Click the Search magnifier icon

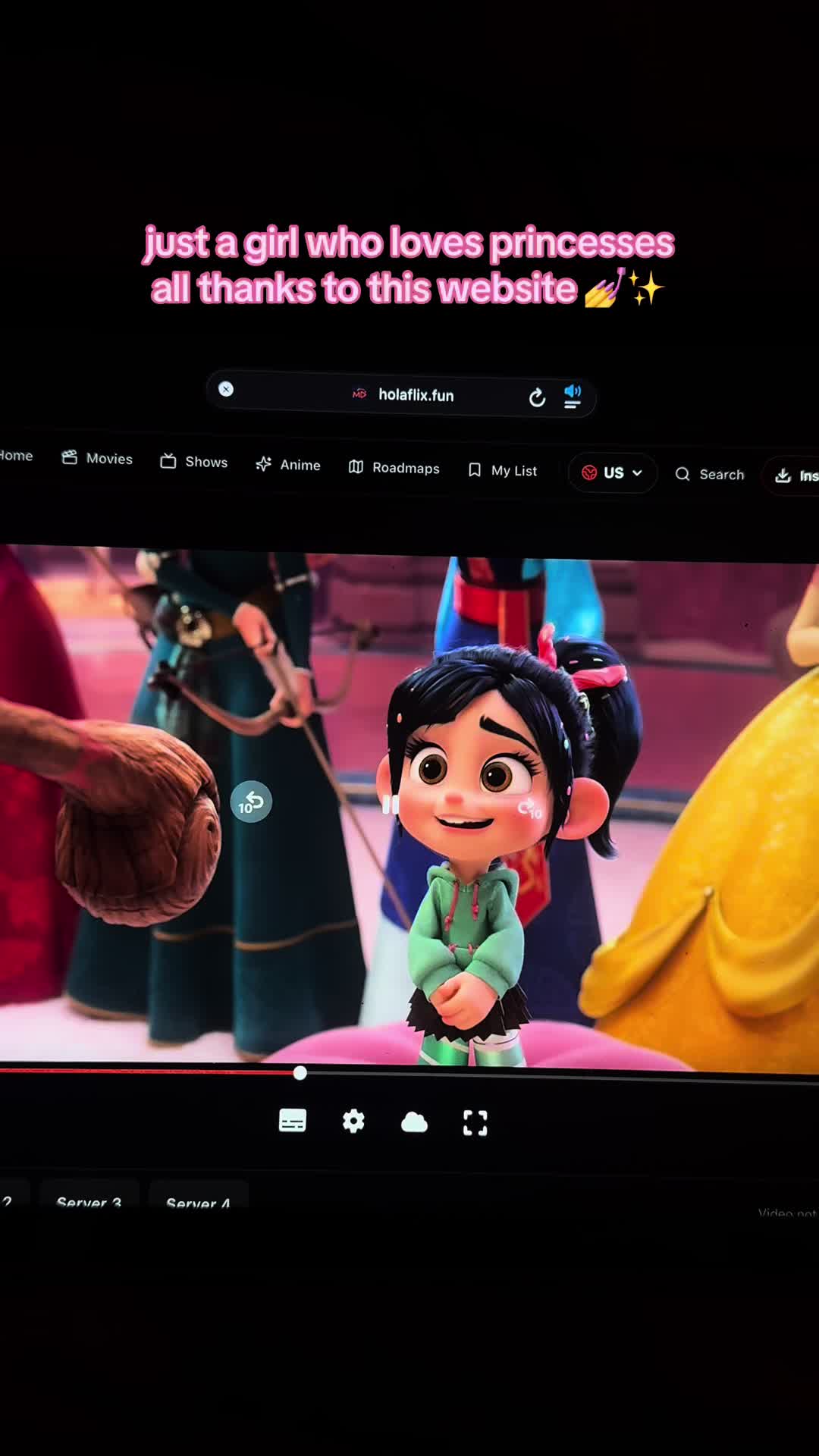682,474
